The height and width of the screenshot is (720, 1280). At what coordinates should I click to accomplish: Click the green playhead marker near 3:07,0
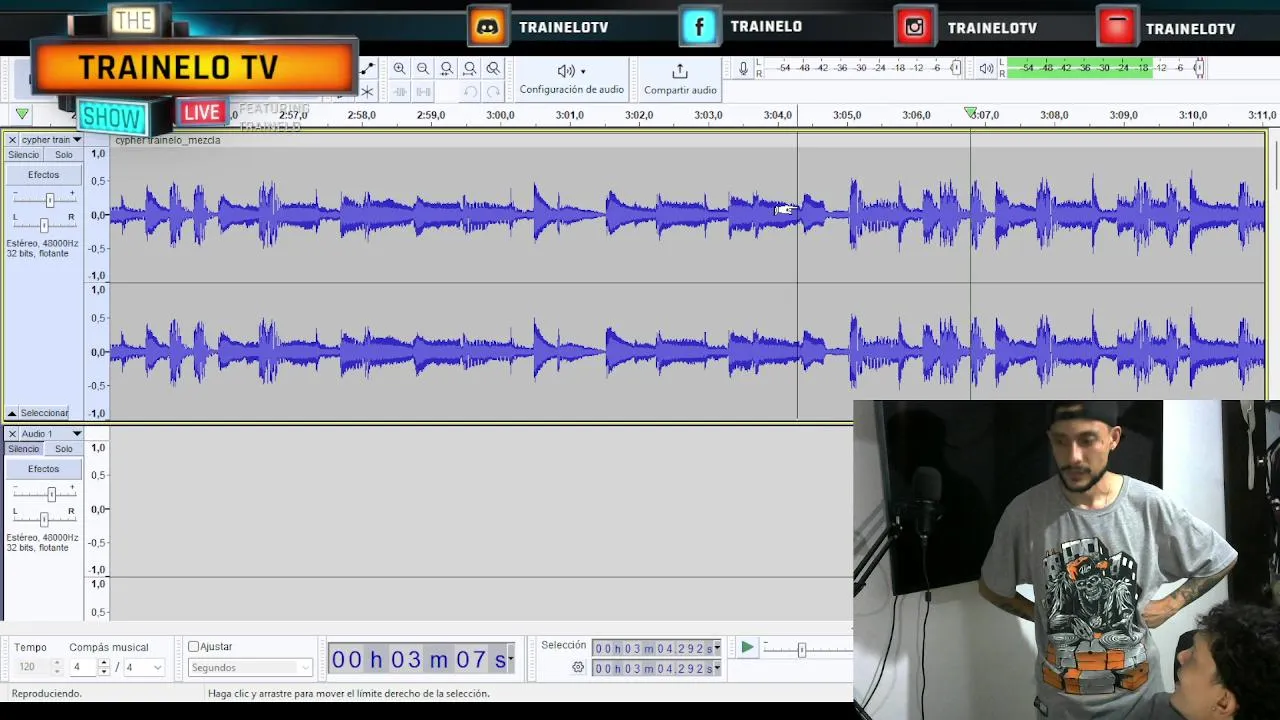[970, 113]
